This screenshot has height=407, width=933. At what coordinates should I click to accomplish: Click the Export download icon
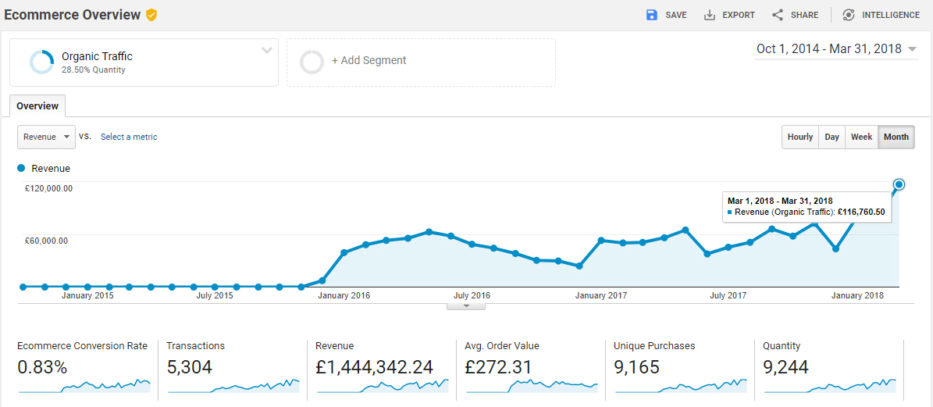[x=710, y=15]
